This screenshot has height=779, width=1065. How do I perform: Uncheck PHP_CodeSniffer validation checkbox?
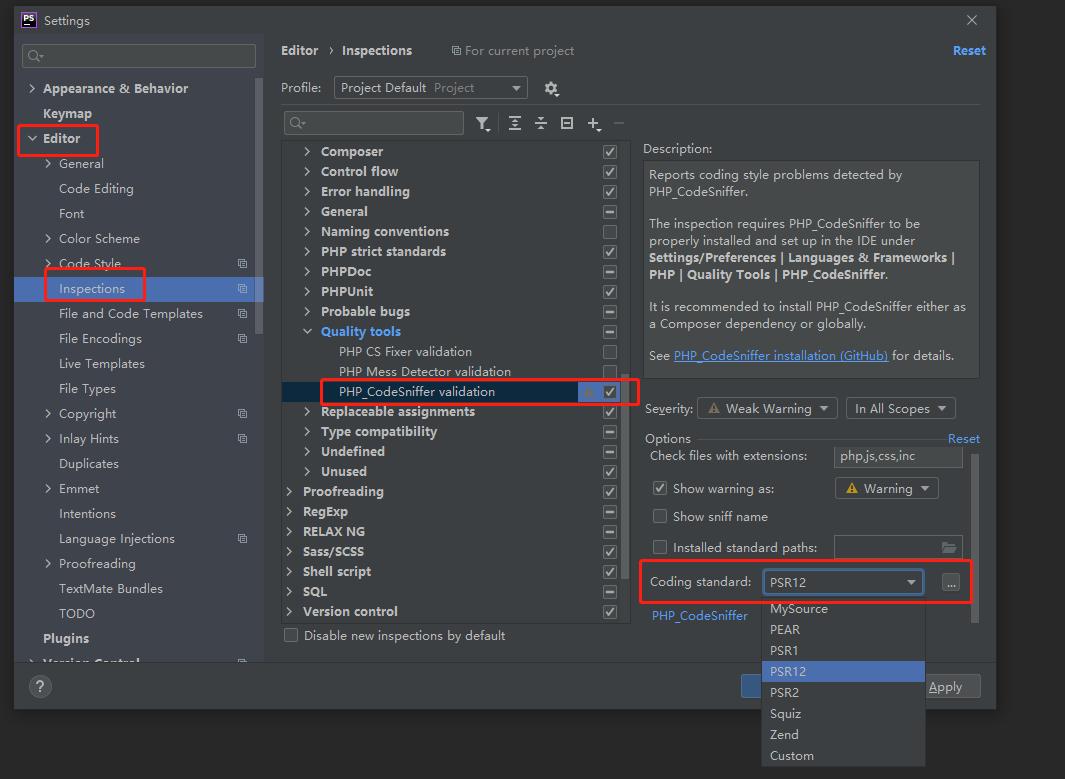610,392
